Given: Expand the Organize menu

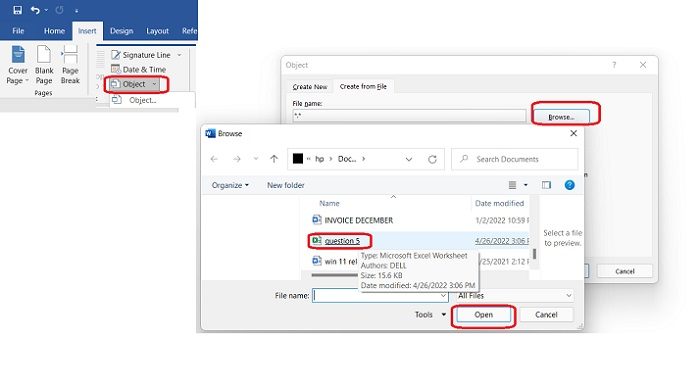Looking at the screenshot, I should coord(230,185).
